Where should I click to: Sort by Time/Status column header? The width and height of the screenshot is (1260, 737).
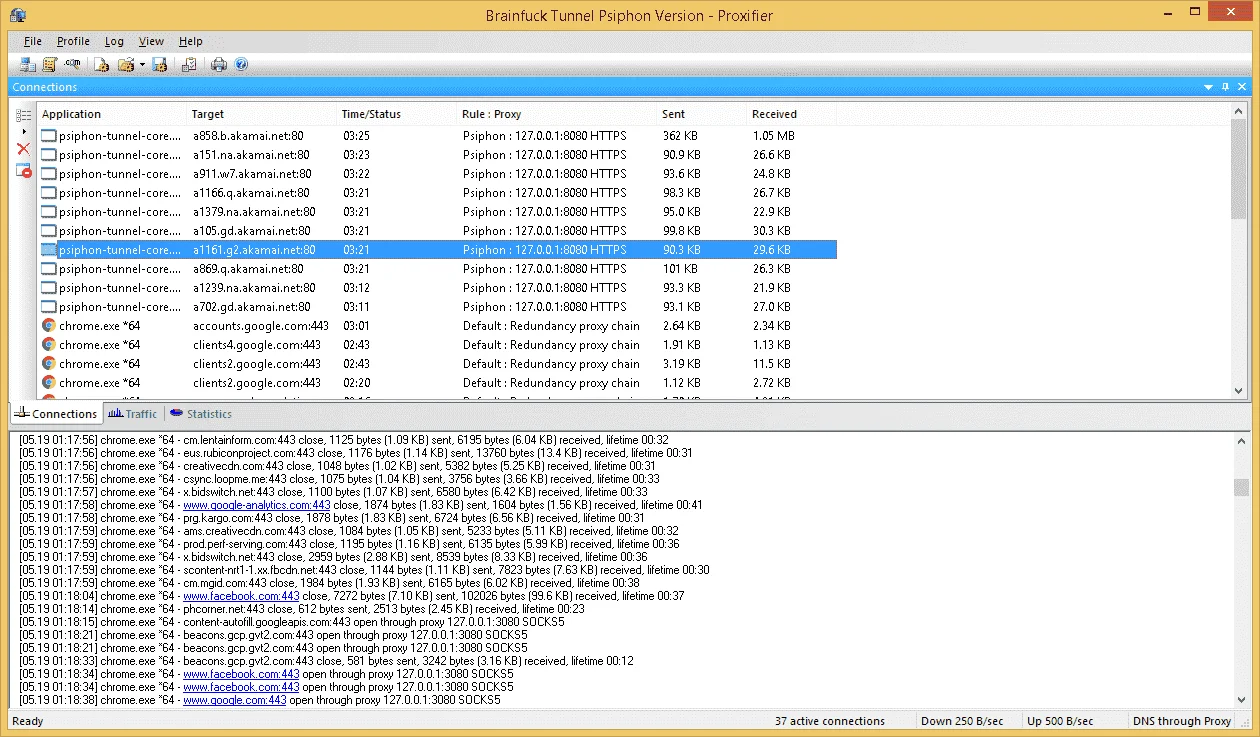(397, 114)
